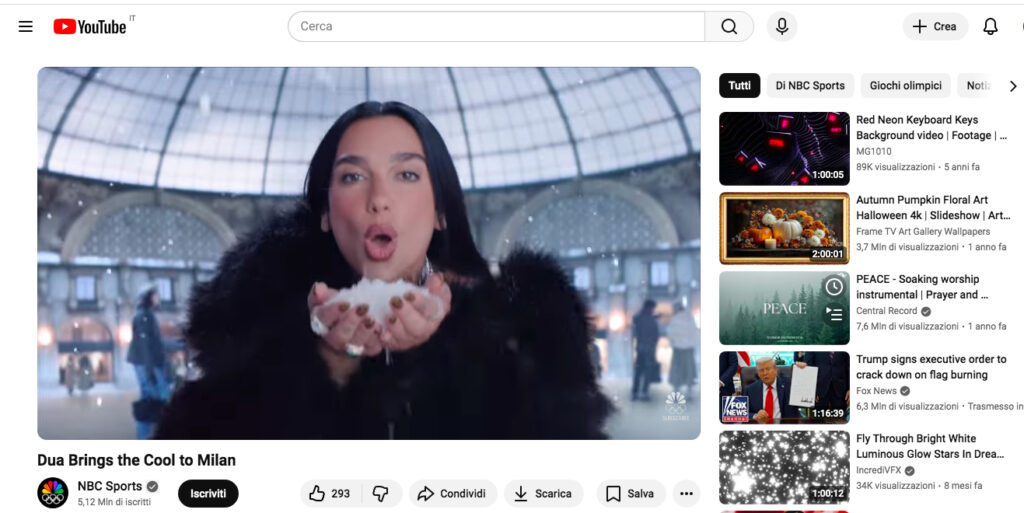
Task: Open title PEACE - Soaking worship instrumental
Action: coord(922,287)
